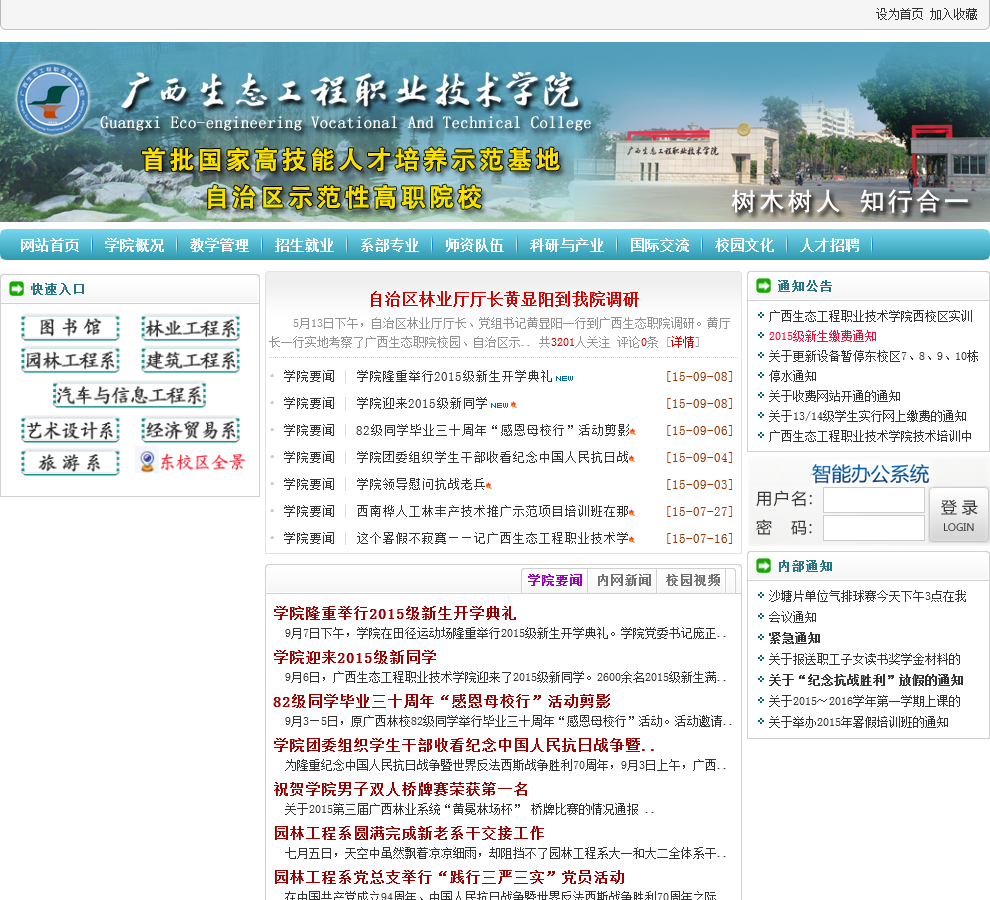Open 旅游系 quick entry button
The width and height of the screenshot is (990, 900).
coord(70,462)
